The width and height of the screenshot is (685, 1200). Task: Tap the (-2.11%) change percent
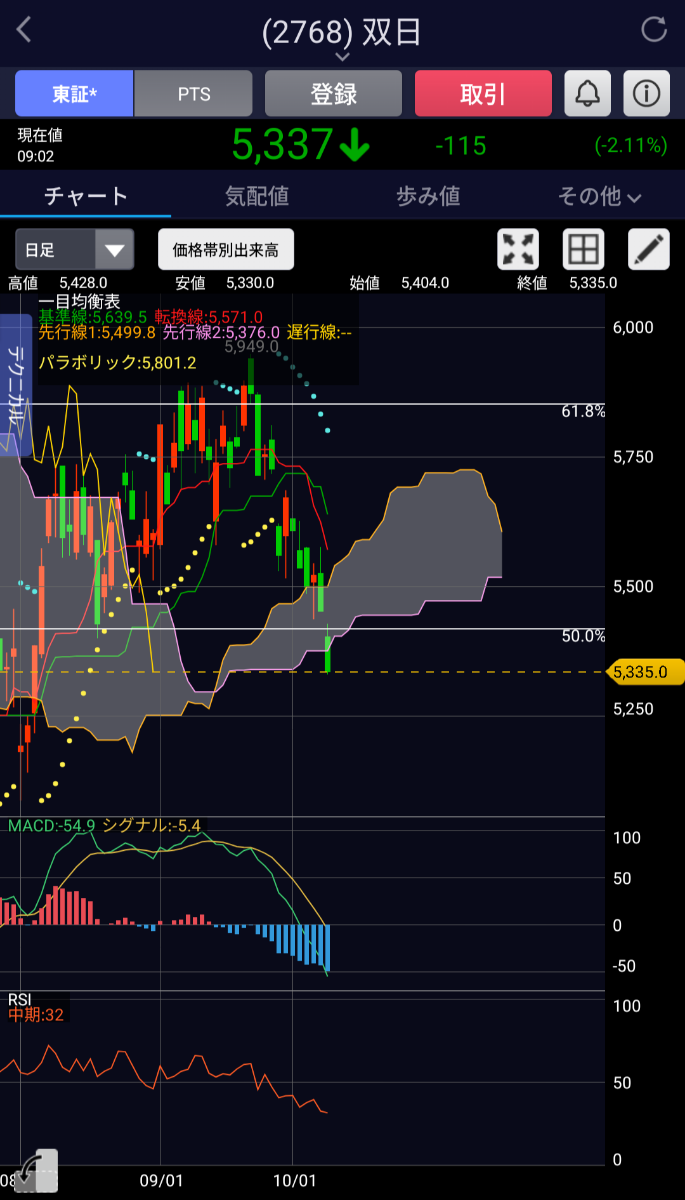pyautogui.click(x=630, y=146)
